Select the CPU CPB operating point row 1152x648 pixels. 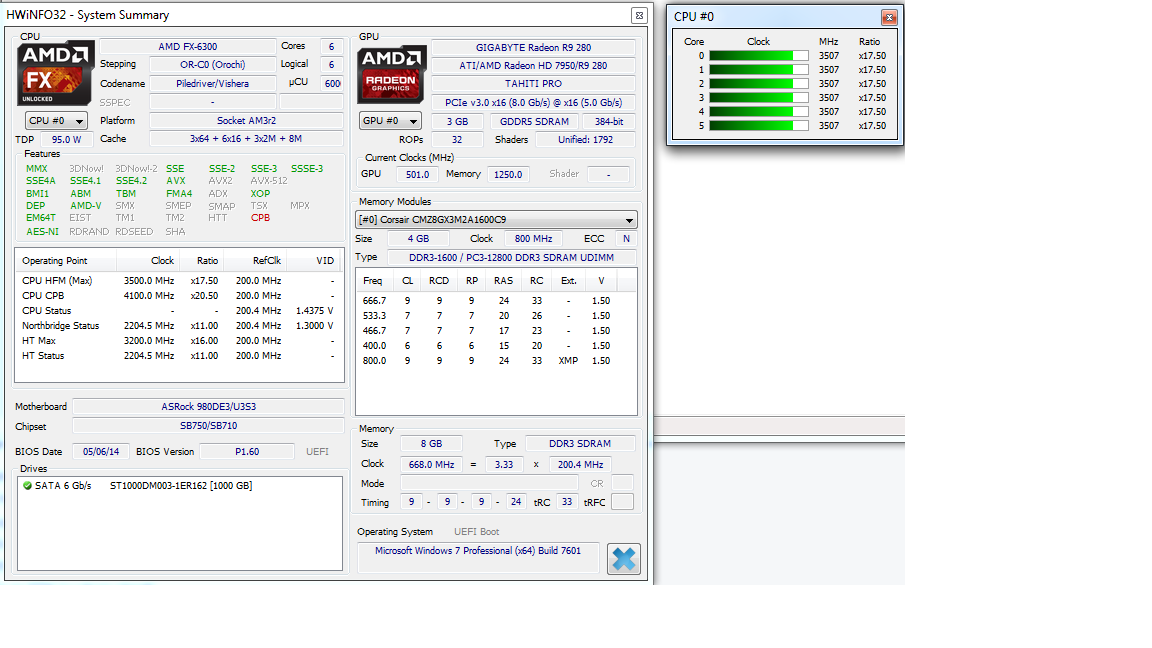click(179, 295)
